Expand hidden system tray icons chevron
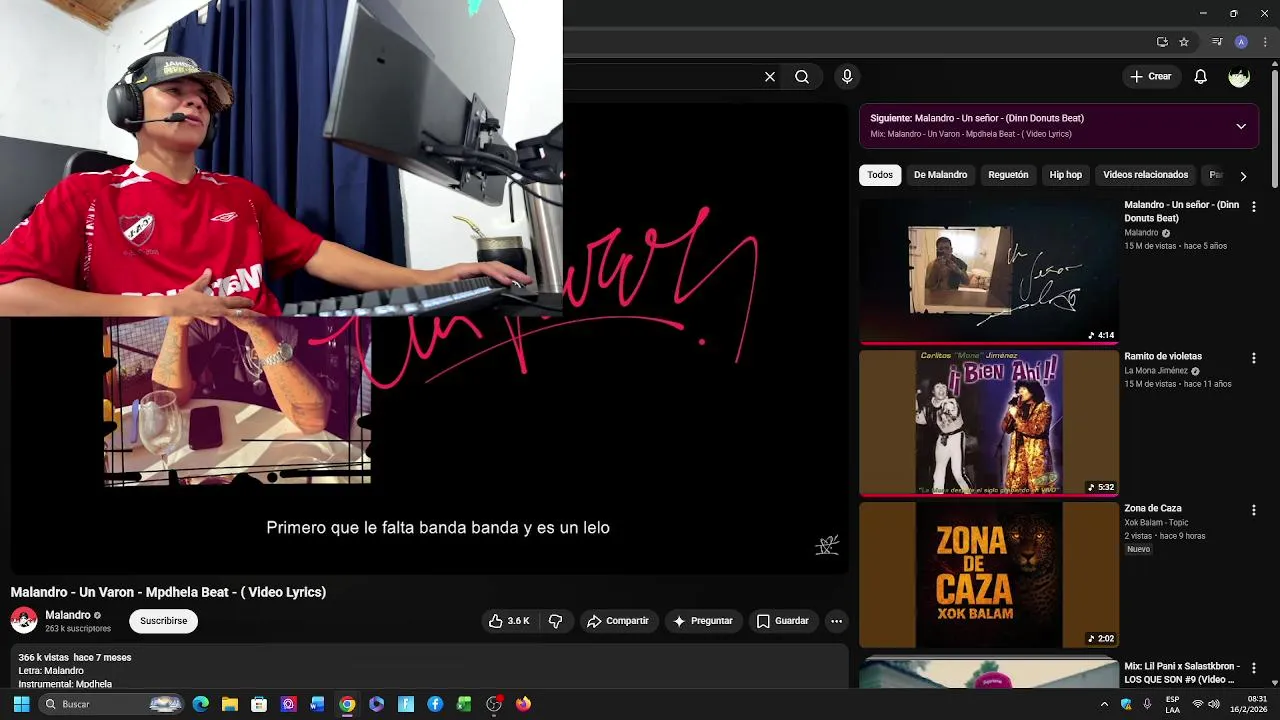Image resolution: width=1280 pixels, height=720 pixels. coord(1104,704)
